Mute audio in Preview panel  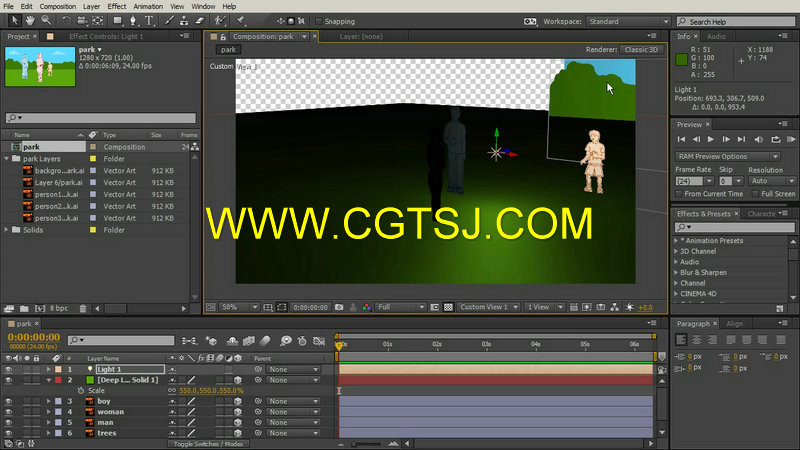pyautogui.click(x=759, y=139)
